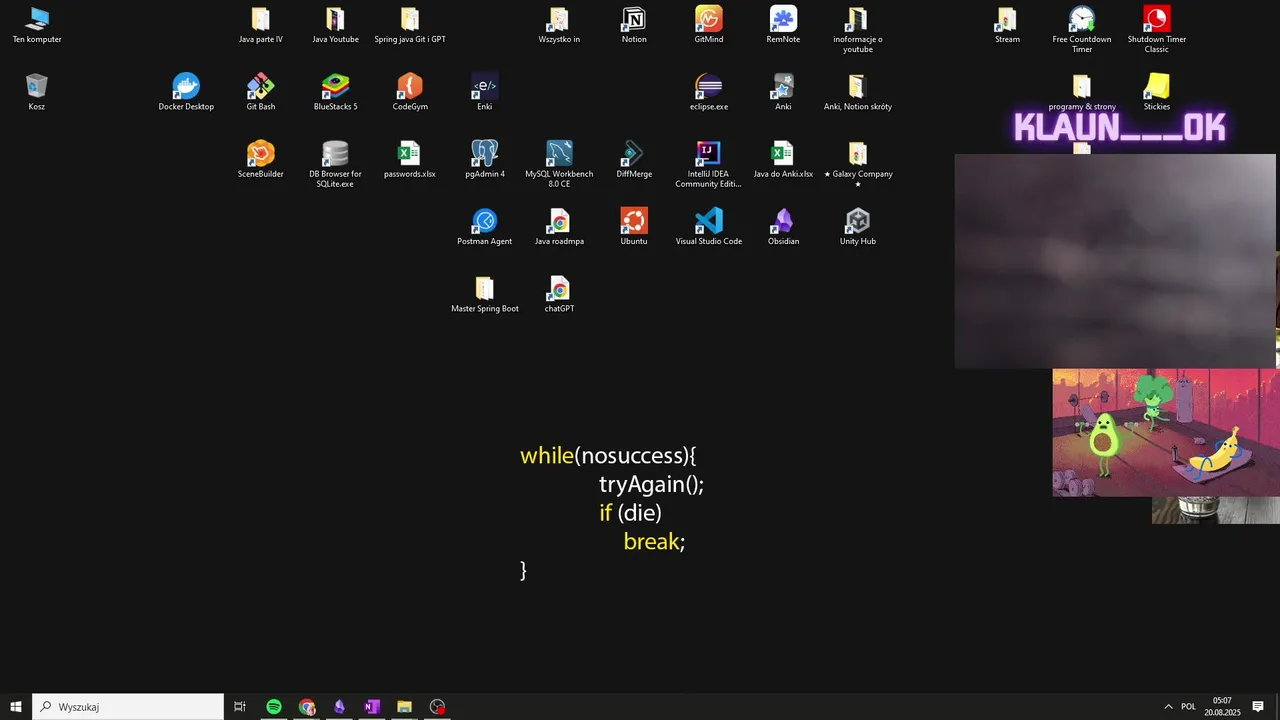The image size is (1280, 720).
Task: Open Java do Anki.xlsx file
Action: (x=783, y=159)
